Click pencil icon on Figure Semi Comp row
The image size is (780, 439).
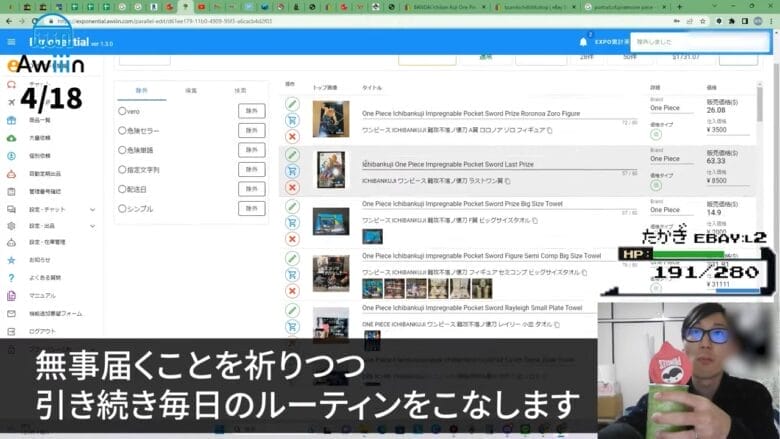pos(292,258)
